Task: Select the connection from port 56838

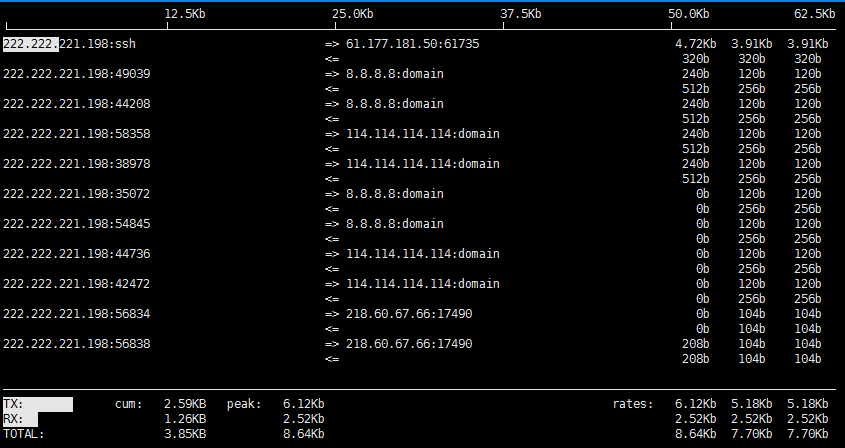Action: click(x=76, y=344)
